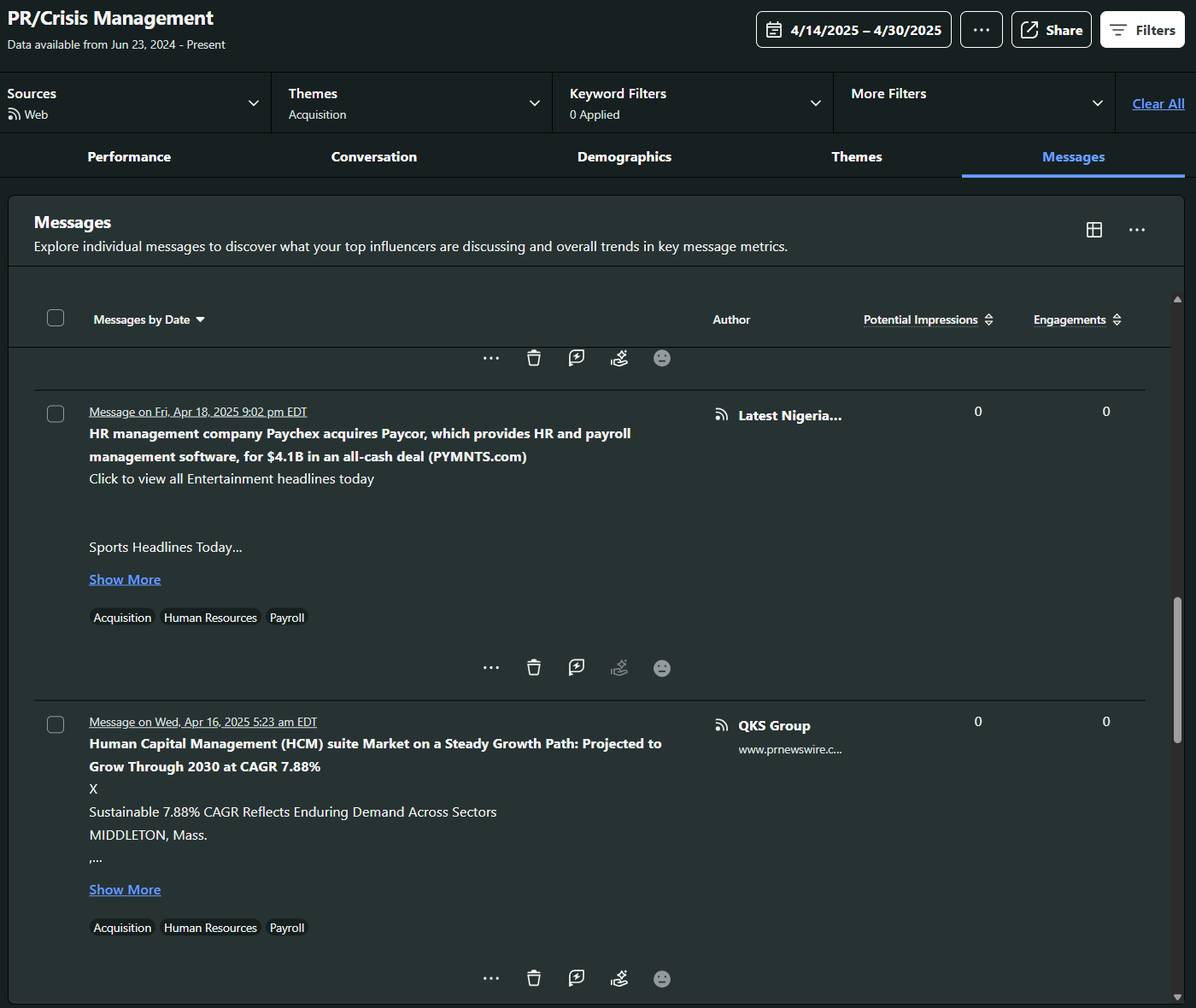Delete the QKS Group HCM message
Image resolution: width=1196 pixels, height=1008 pixels.
[534, 978]
